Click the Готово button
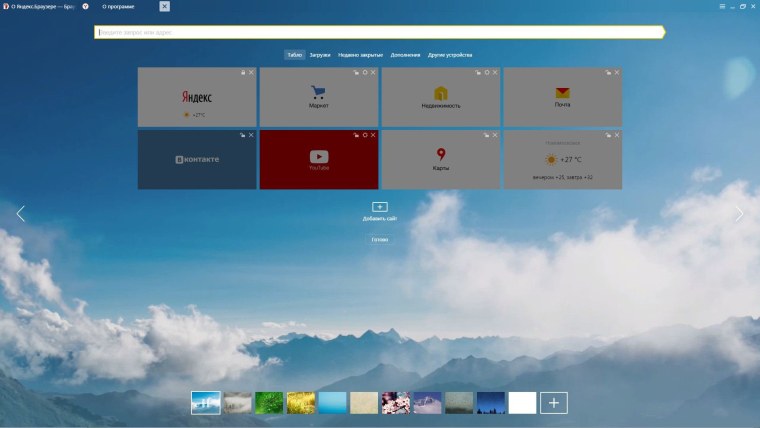760x428 pixels. click(x=380, y=240)
